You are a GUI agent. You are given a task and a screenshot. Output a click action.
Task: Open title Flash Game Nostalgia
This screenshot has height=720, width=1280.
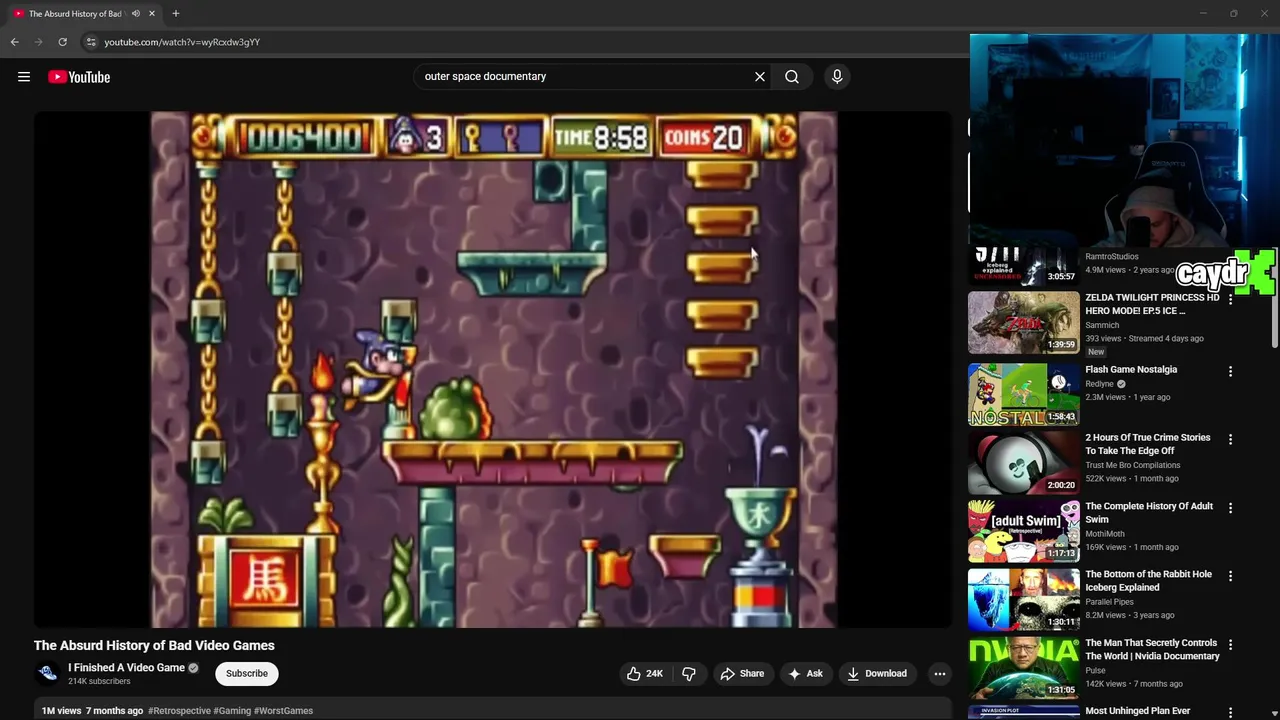click(x=1131, y=370)
